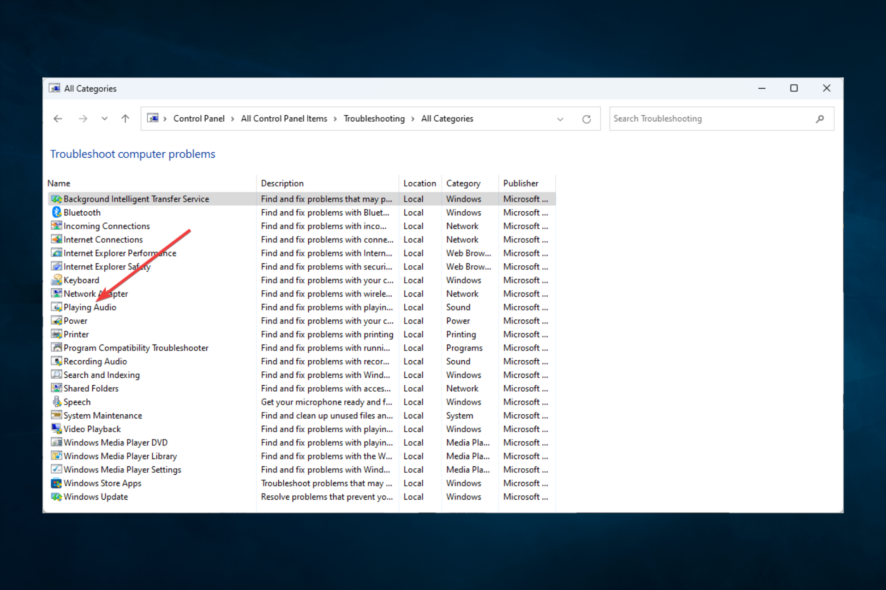Click the Windows Media Player Library icon
Screen dimensions: 886x590
(x=57, y=456)
